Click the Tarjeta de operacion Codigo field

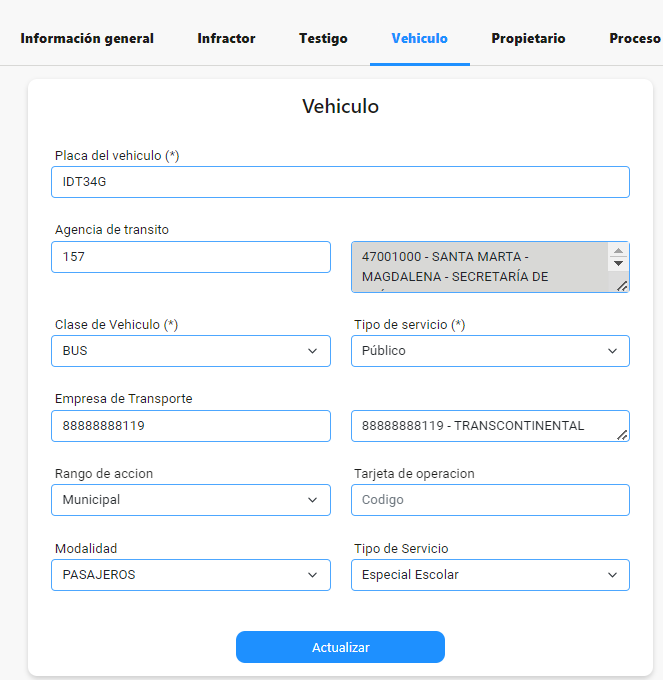click(490, 500)
